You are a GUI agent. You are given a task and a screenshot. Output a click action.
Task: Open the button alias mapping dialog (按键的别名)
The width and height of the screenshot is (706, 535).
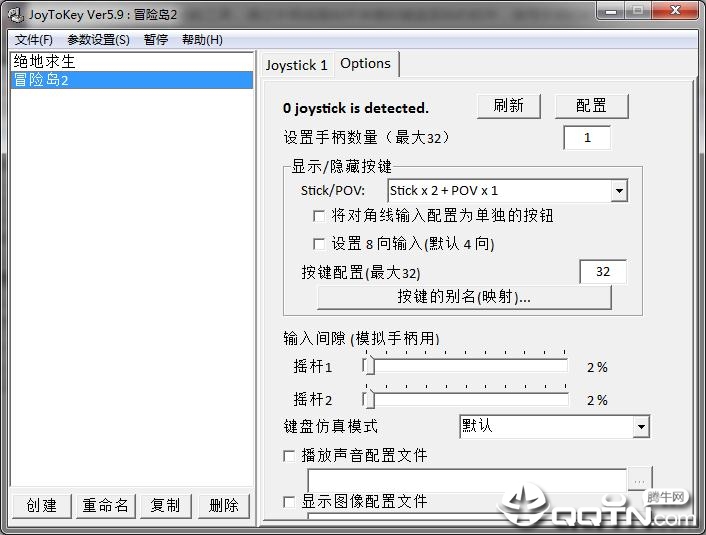(464, 297)
